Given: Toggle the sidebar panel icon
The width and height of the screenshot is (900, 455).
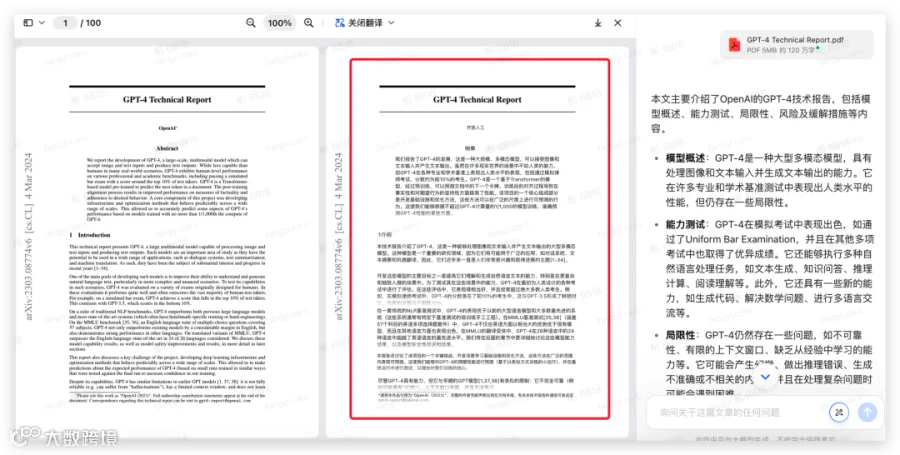Looking at the screenshot, I should coord(28,23).
